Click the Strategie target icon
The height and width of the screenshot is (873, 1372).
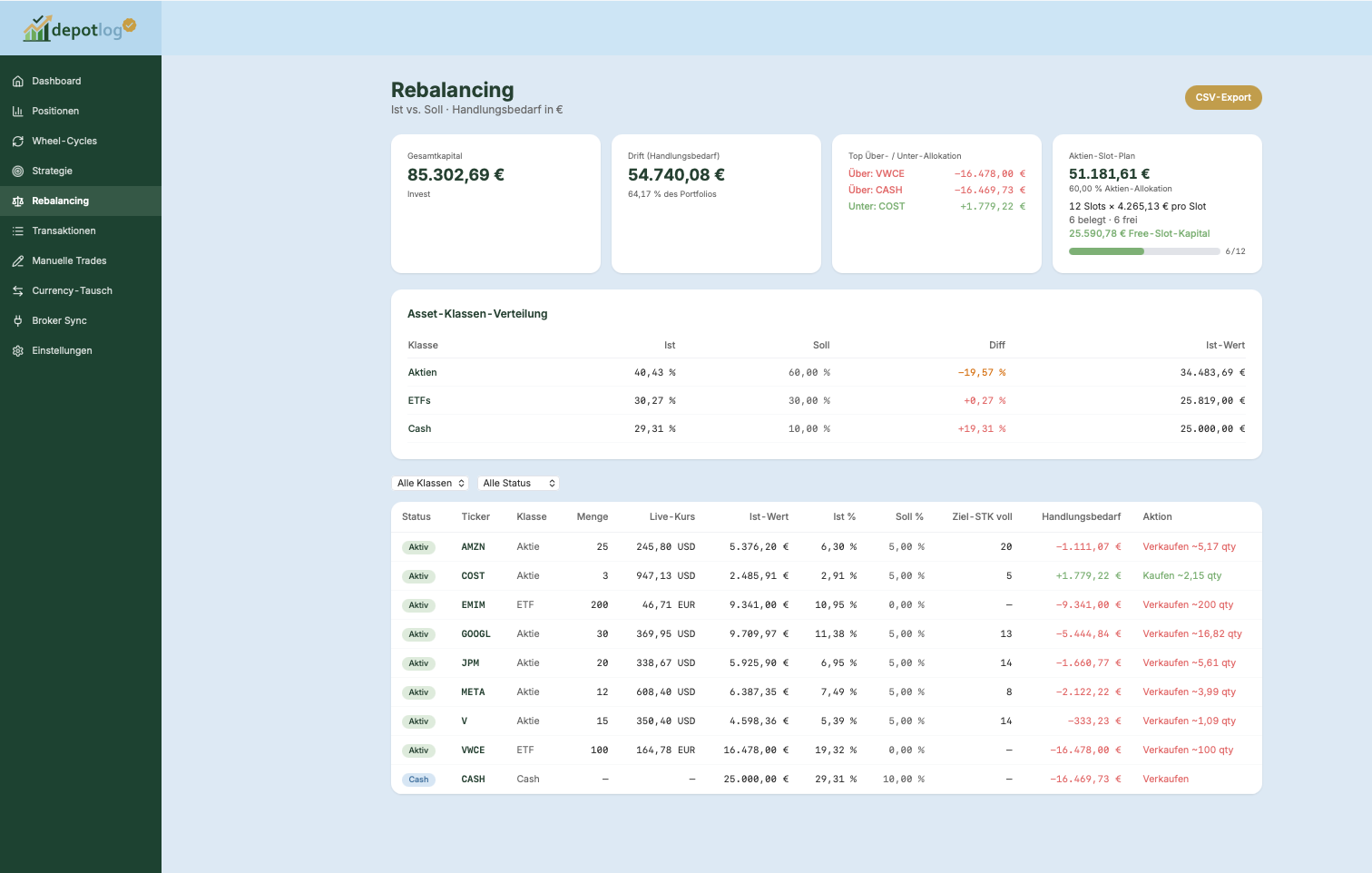[x=18, y=172]
